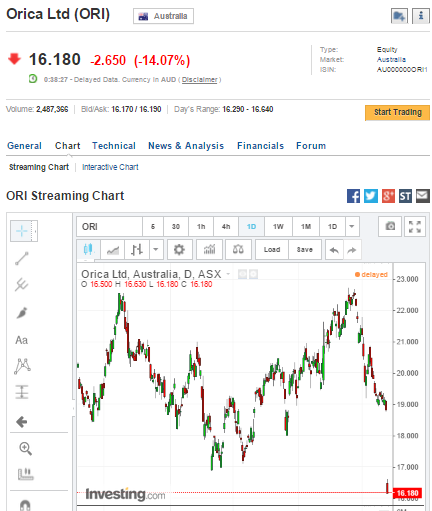Take a chart snapshot with camera icon
This screenshot has width=432, height=511.
(390, 226)
